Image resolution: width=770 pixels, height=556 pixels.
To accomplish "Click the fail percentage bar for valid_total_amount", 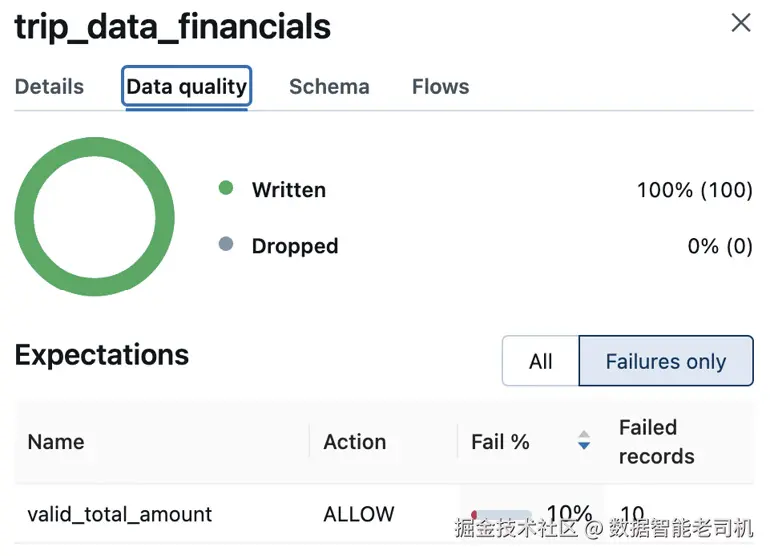I will [x=502, y=516].
